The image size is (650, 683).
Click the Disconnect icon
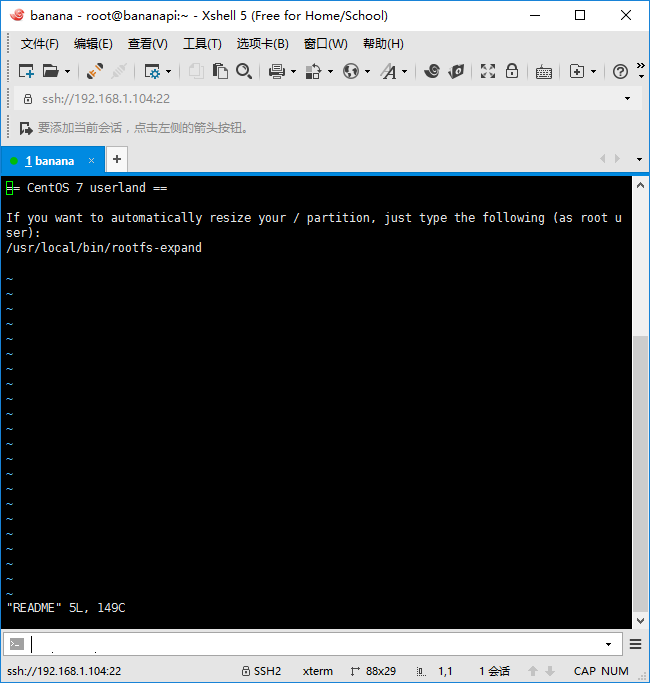pos(118,71)
